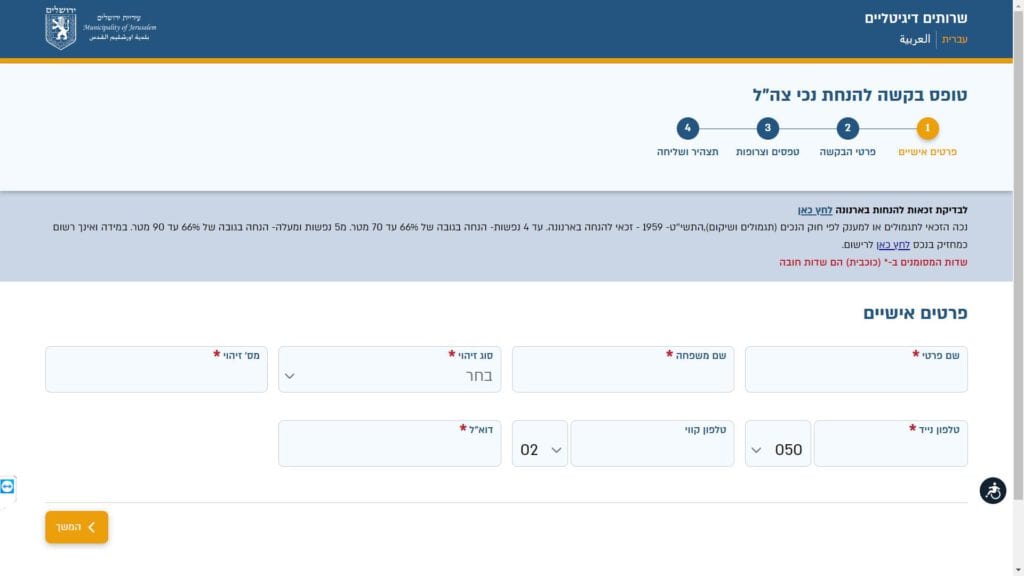Open the סוג זיהוי dropdown
Viewport: 1024px width, 576px height.
[388, 376]
